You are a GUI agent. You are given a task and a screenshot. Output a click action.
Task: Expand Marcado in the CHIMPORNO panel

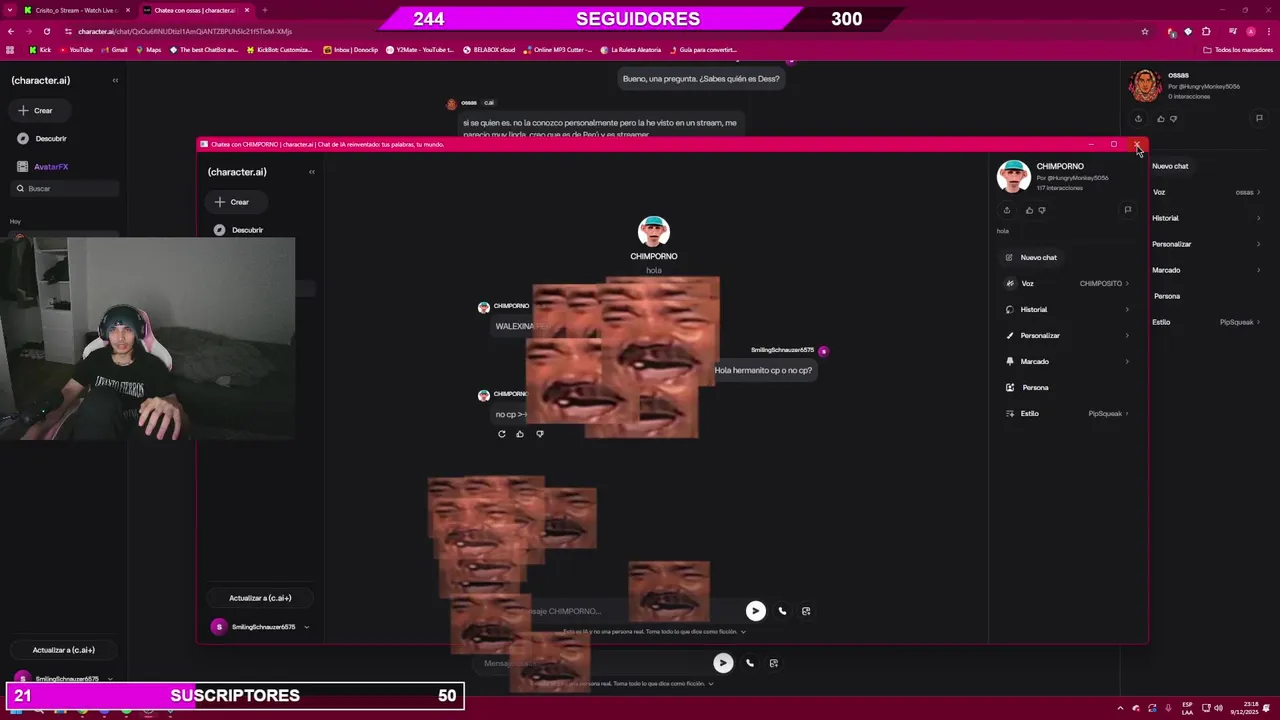1066,361
